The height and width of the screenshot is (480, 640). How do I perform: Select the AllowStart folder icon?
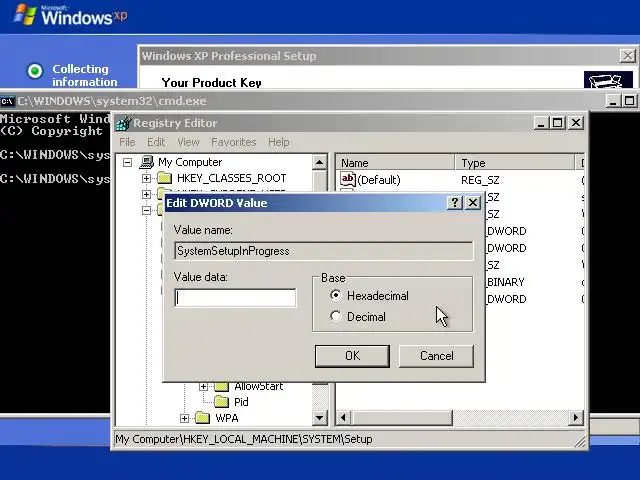[222, 386]
